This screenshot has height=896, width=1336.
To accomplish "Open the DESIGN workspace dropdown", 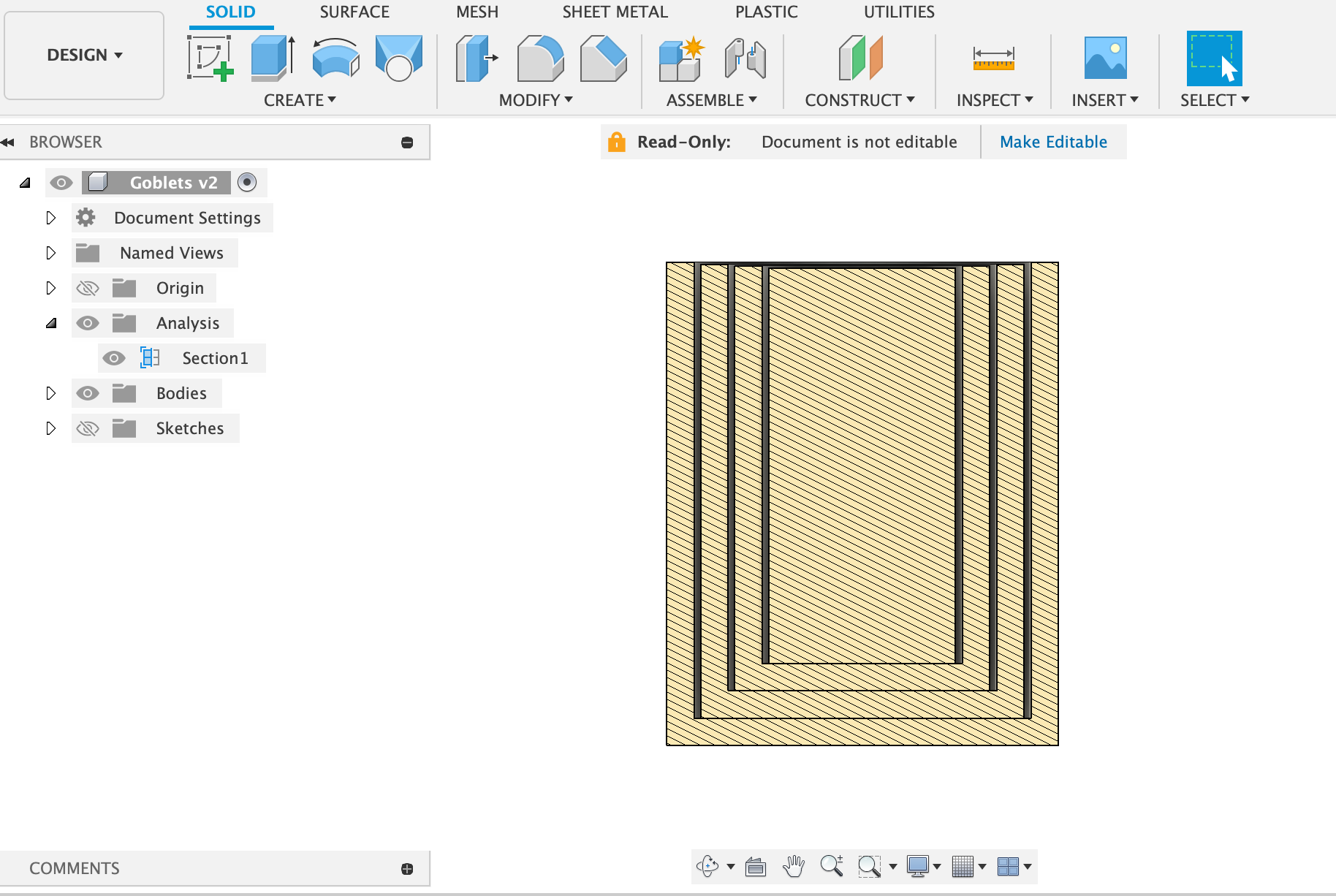I will coord(83,54).
